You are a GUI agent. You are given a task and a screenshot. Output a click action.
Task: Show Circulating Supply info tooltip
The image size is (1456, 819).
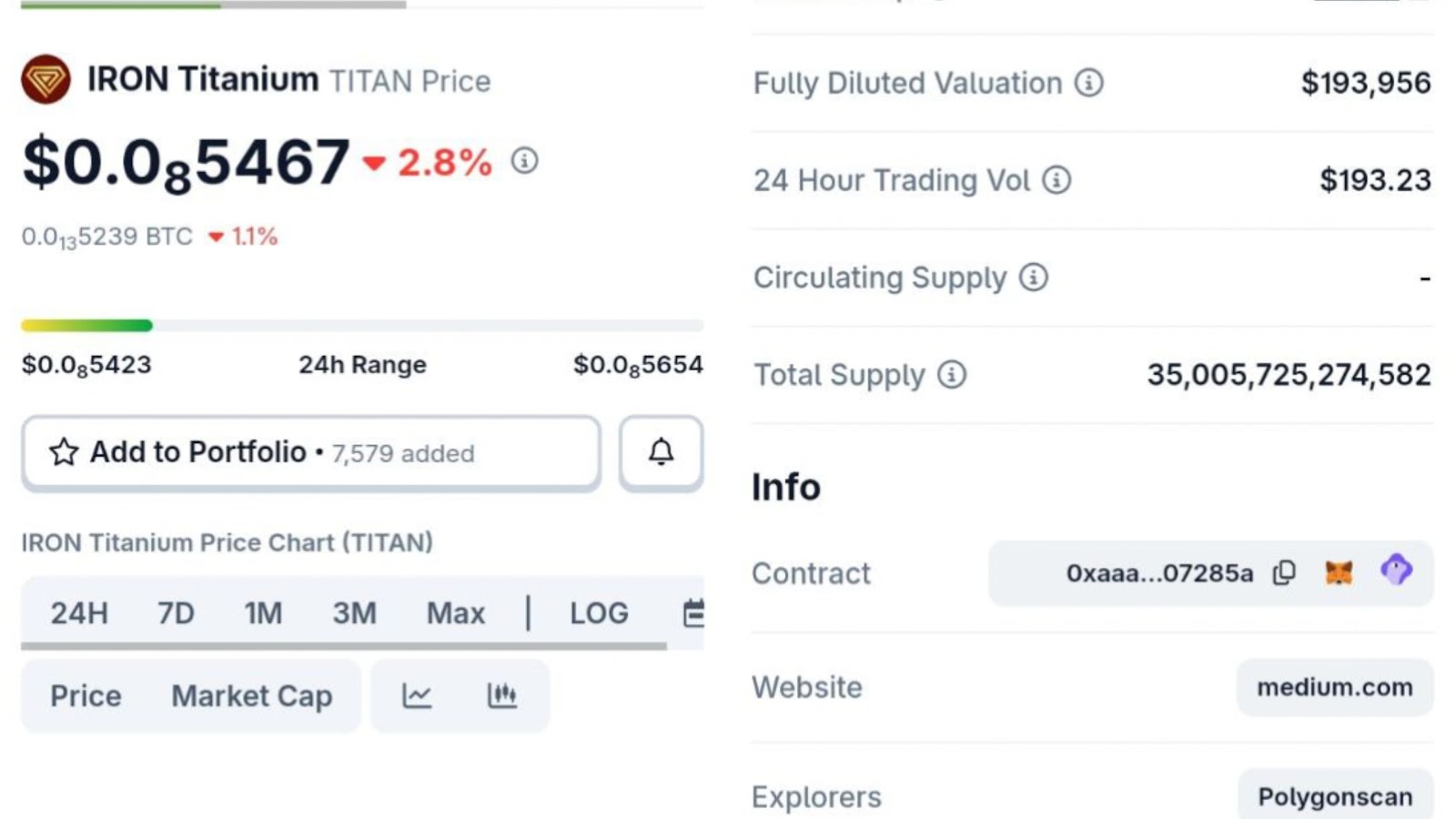click(1034, 278)
